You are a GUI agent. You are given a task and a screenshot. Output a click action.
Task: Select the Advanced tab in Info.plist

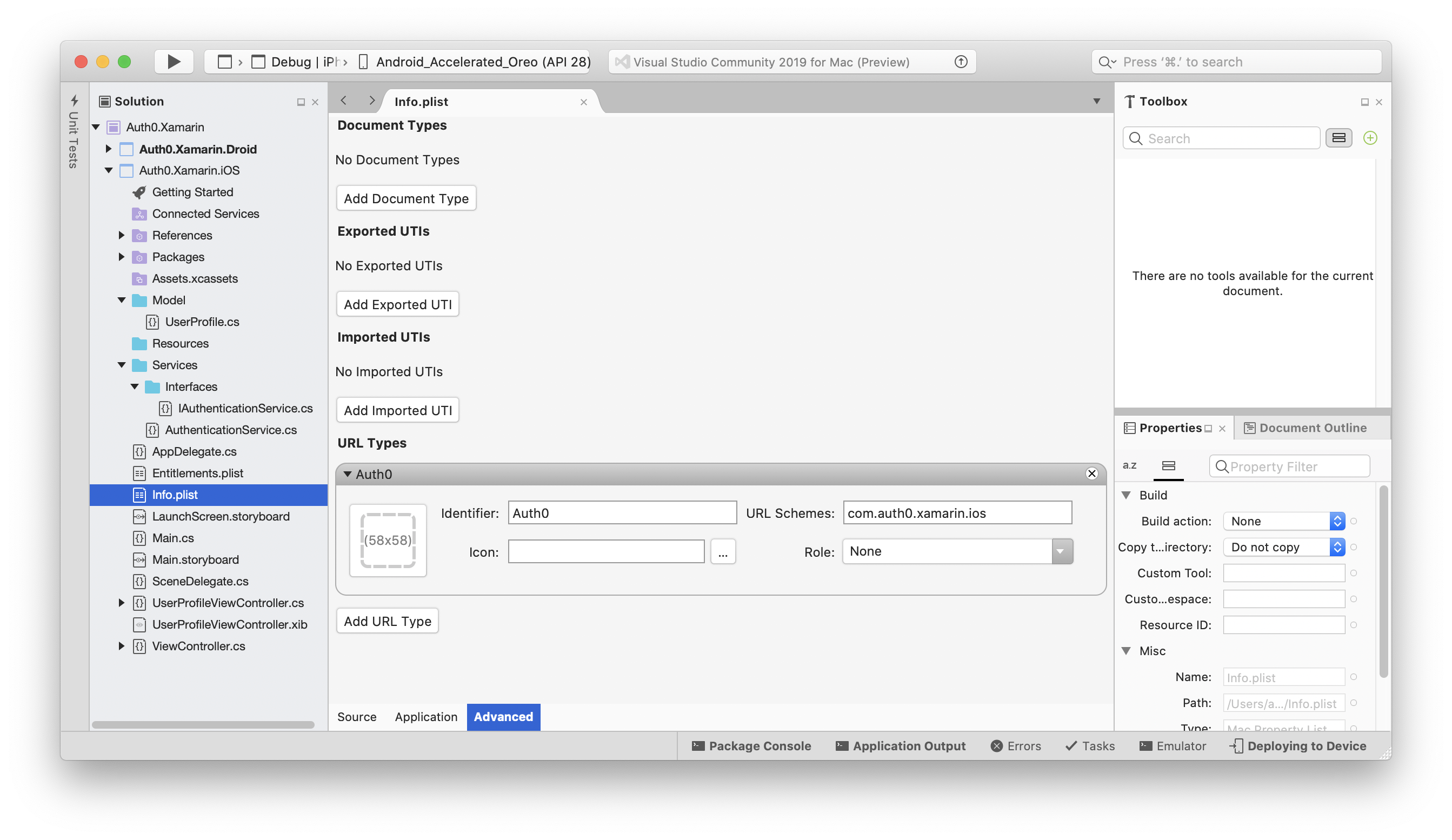(503, 716)
